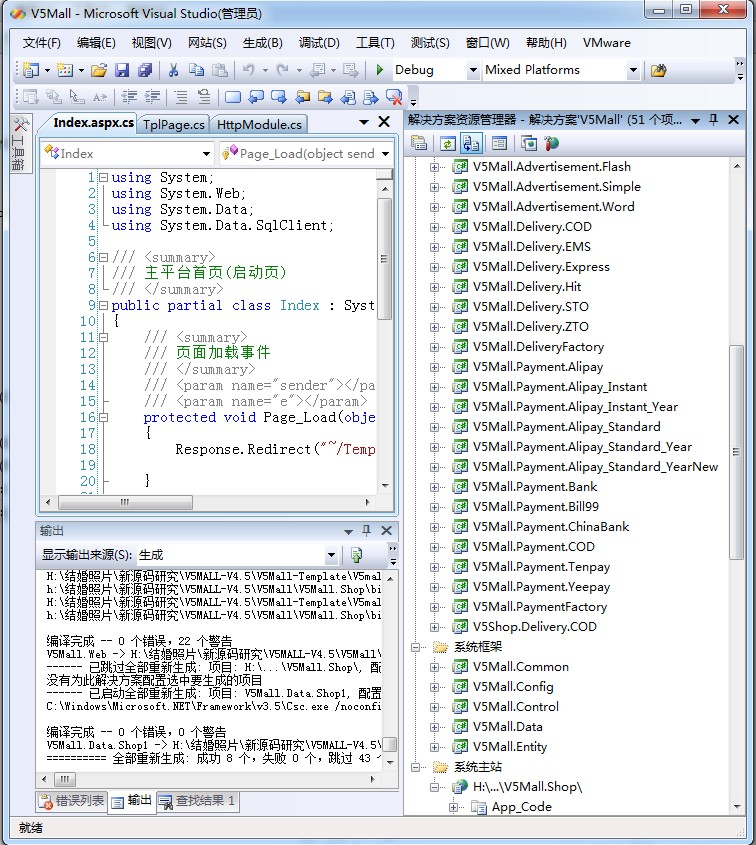Close the Index.aspx.cs document with X
The image size is (756, 845).
coord(384,122)
